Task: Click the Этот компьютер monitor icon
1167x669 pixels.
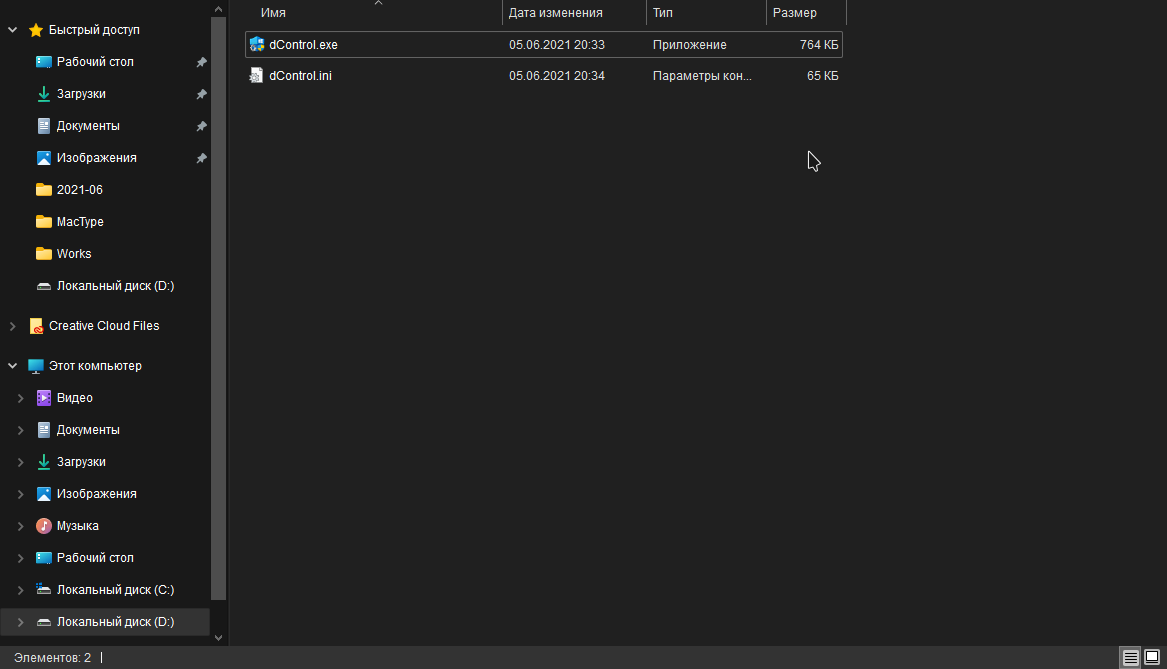Action: coord(36,366)
